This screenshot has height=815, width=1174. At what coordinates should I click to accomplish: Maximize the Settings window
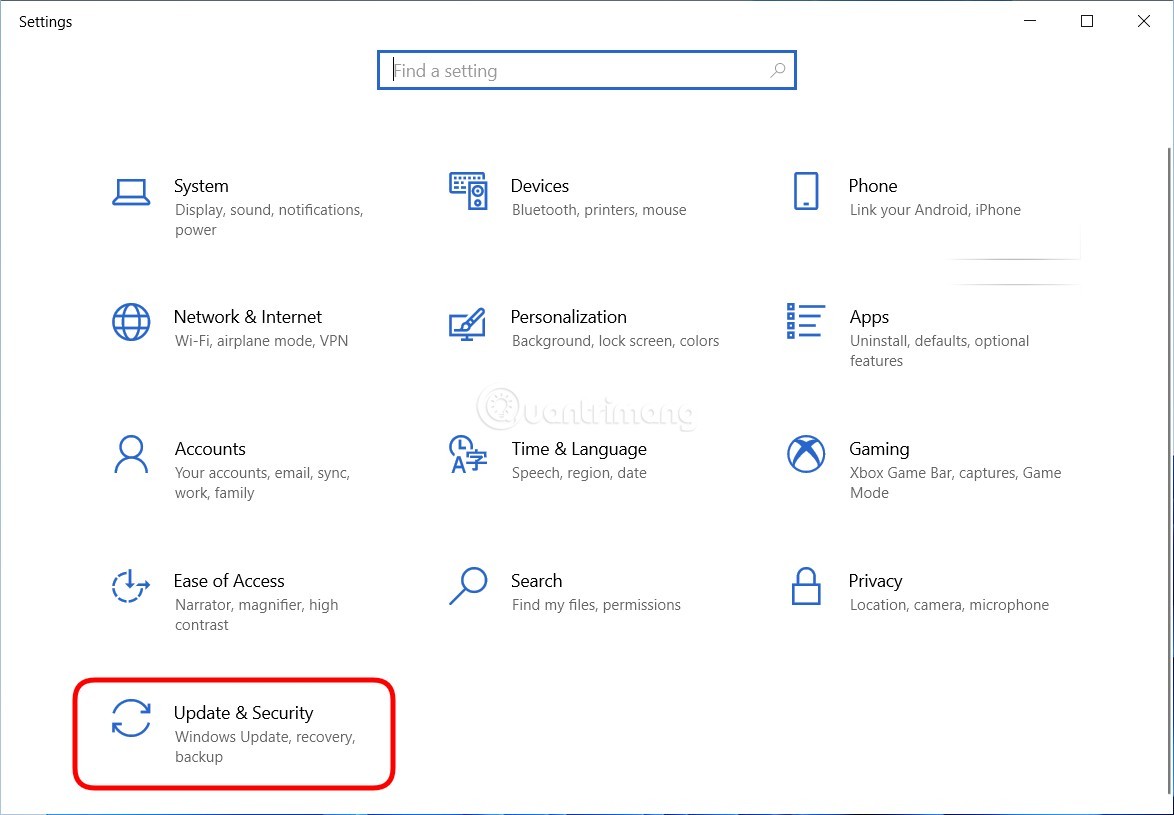[1087, 21]
